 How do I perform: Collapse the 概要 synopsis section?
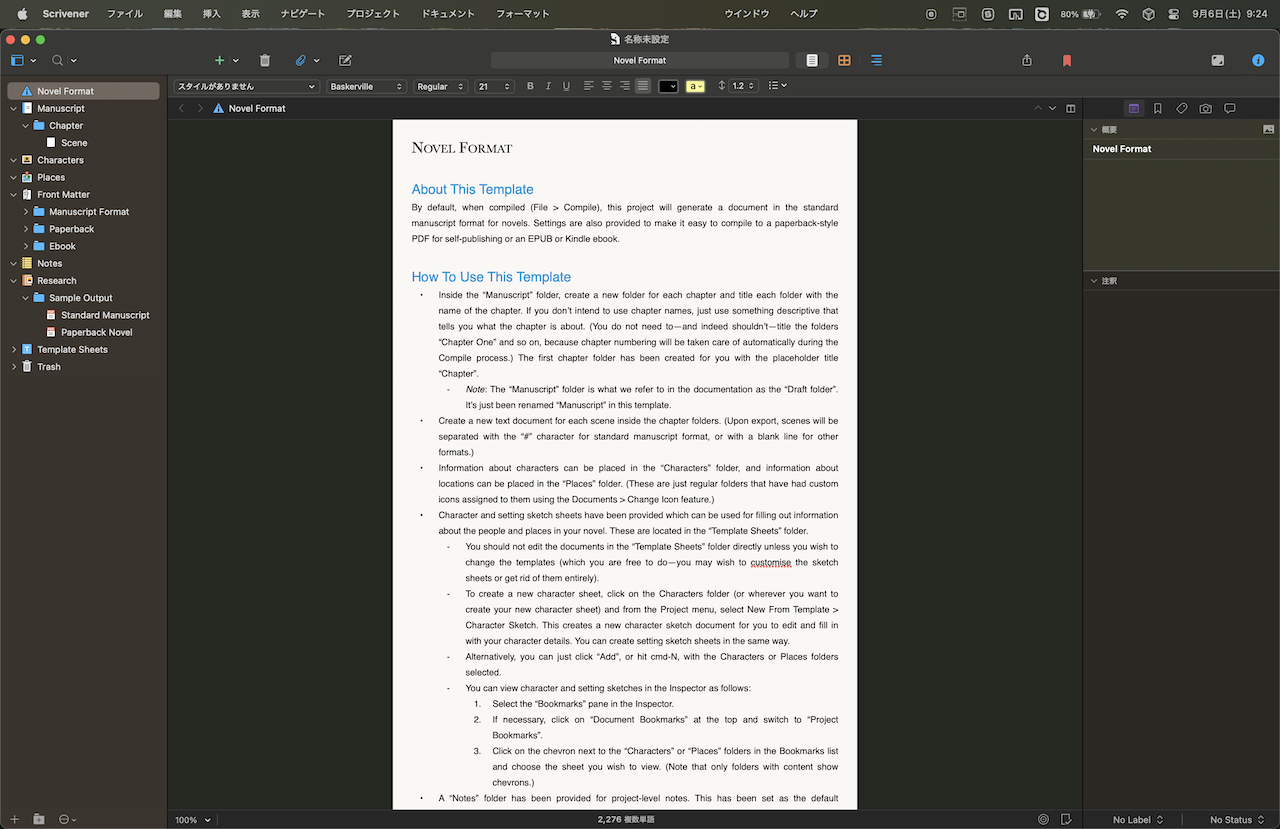point(1094,130)
